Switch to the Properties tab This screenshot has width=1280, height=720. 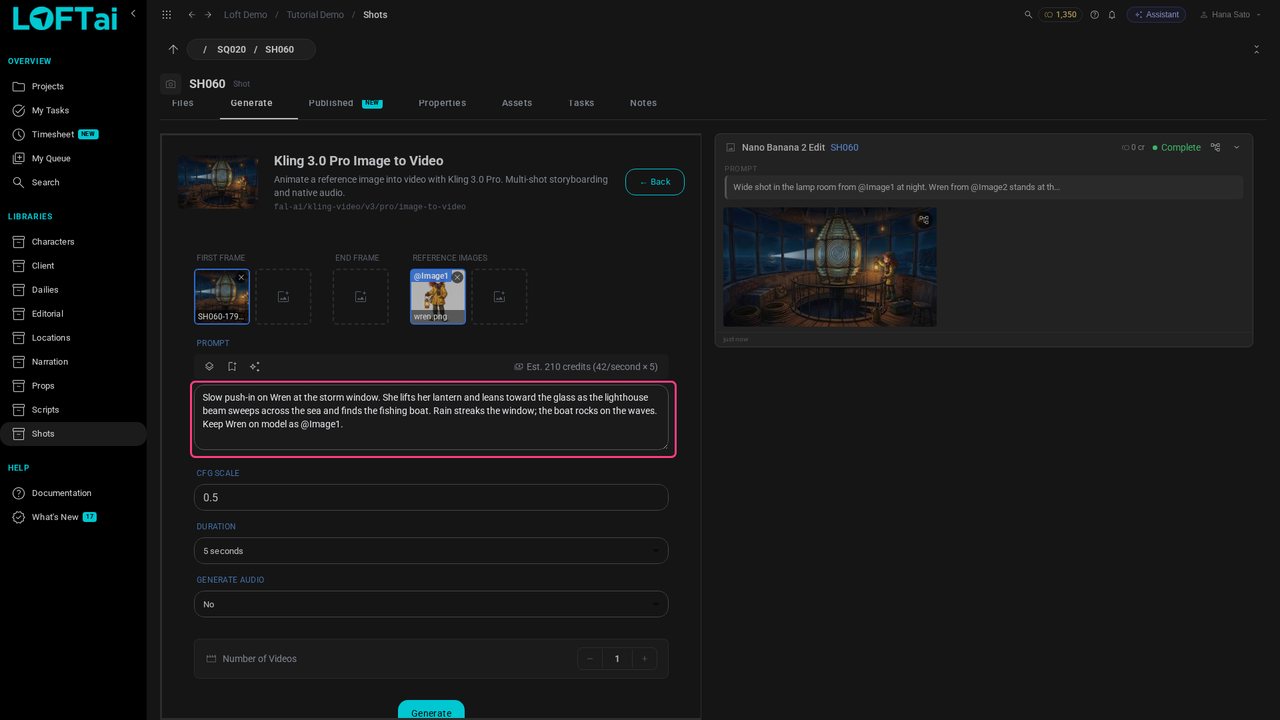pos(442,103)
